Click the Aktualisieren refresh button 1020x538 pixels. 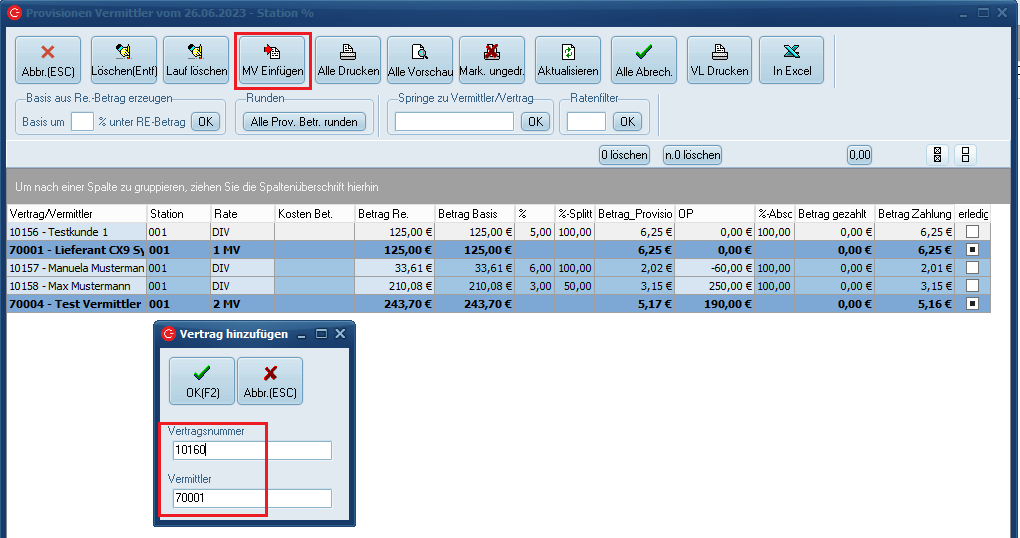pos(568,60)
